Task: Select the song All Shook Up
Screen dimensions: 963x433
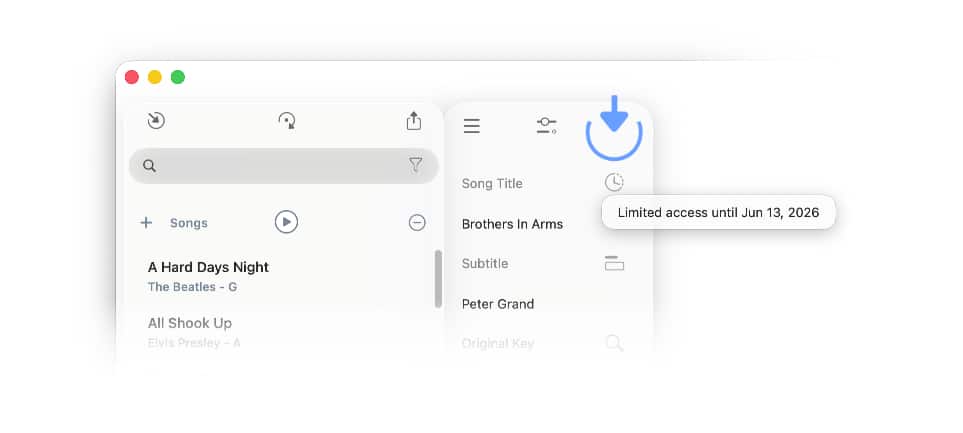Action: point(190,323)
